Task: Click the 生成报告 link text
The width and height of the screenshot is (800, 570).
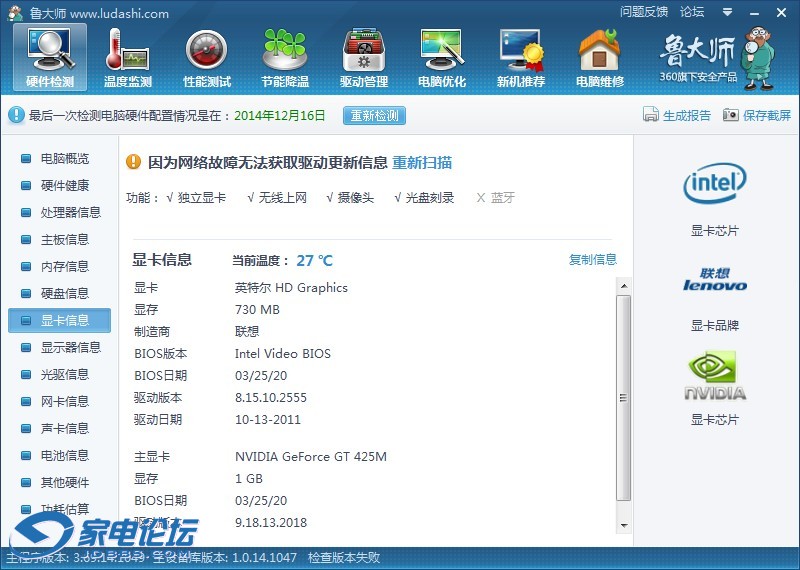Action: [687, 115]
